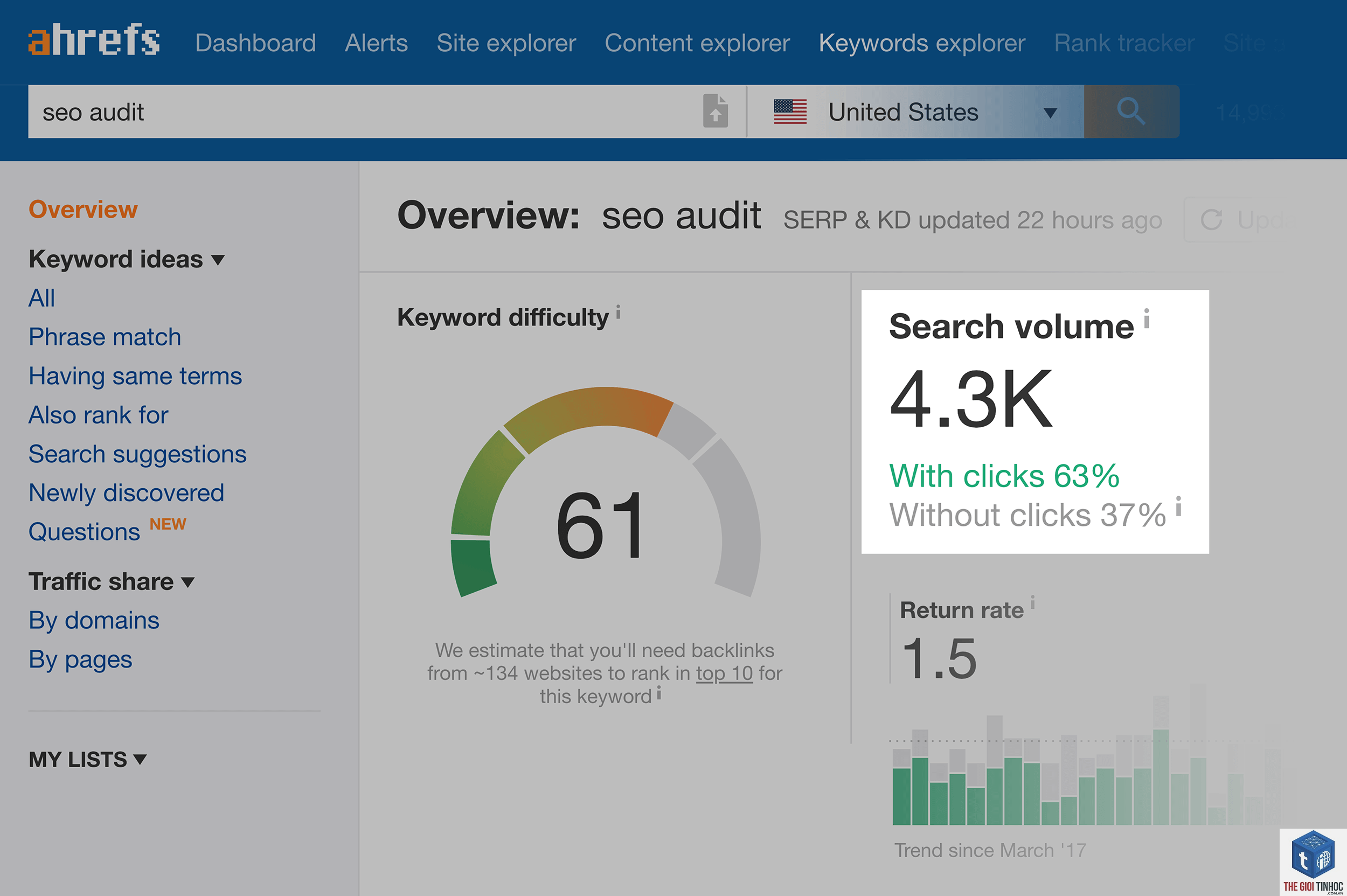Click the magnifier search button
Screen dimensions: 1347x896
tap(1131, 112)
